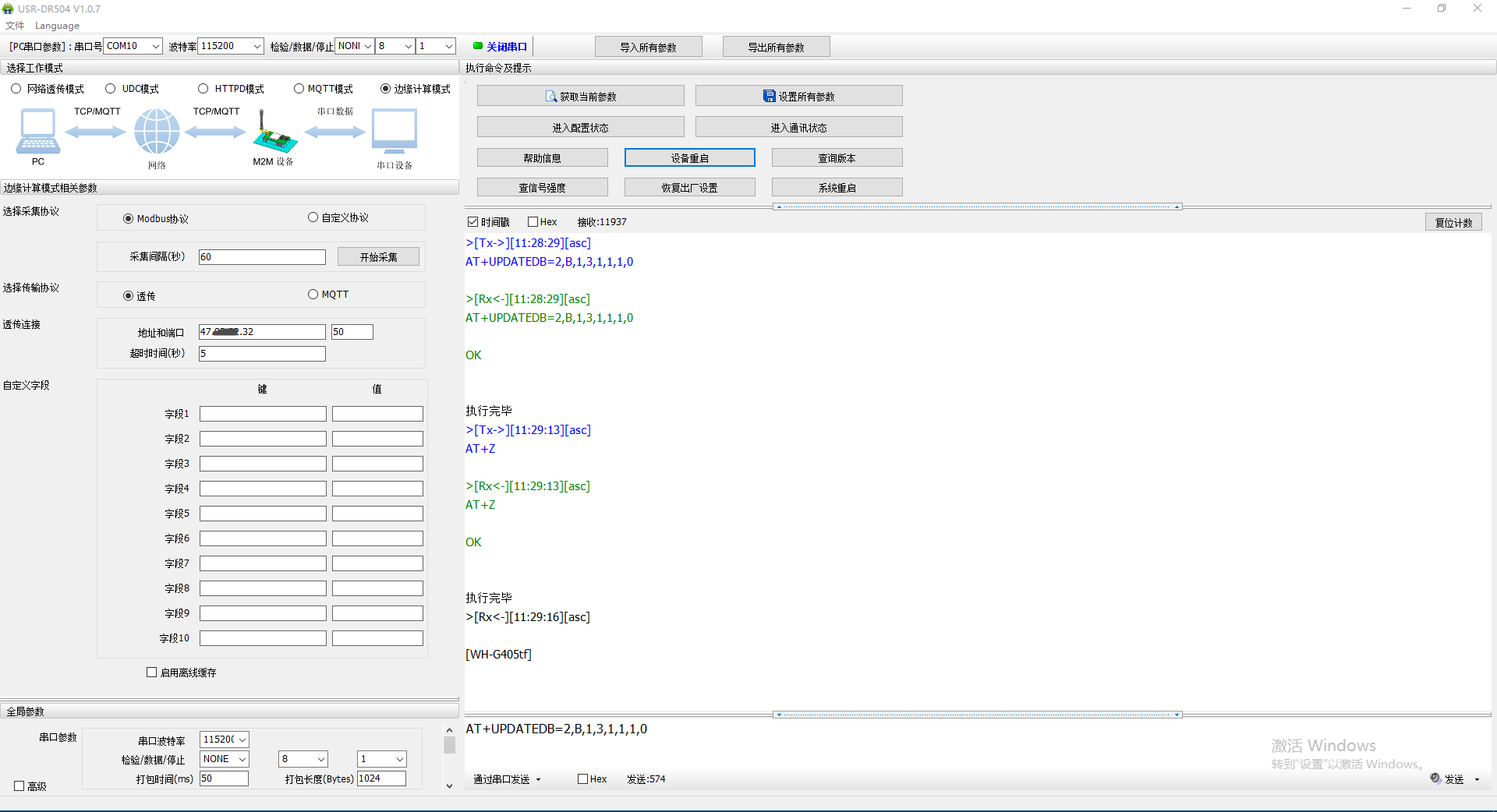Image resolution: width=1497 pixels, height=812 pixels.
Task: Click the 设备重启 device restart button
Action: (689, 158)
